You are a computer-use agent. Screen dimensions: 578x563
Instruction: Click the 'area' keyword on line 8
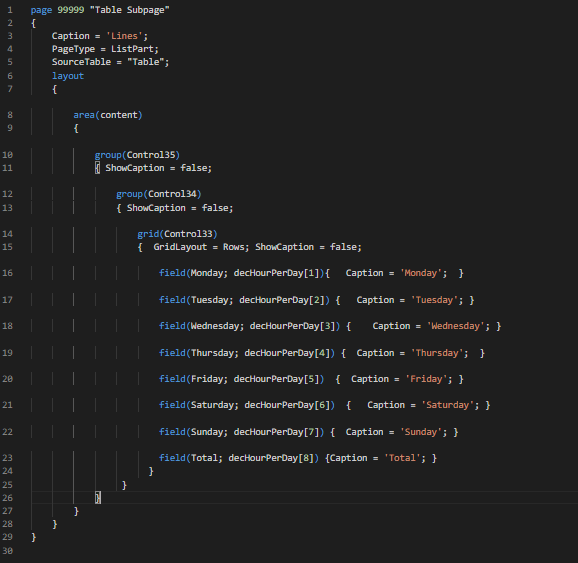tap(84, 115)
